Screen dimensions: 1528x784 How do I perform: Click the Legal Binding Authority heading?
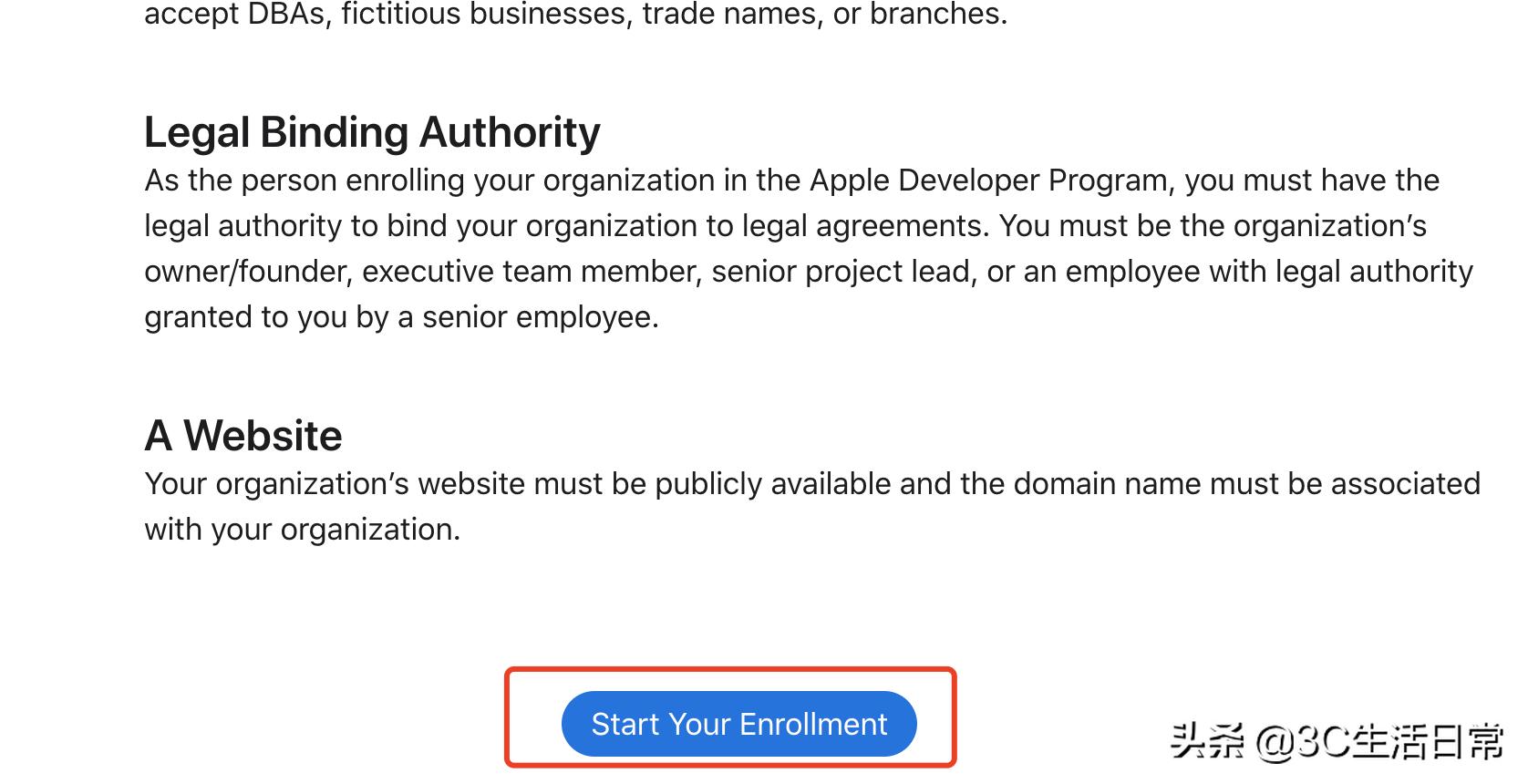pos(372,132)
